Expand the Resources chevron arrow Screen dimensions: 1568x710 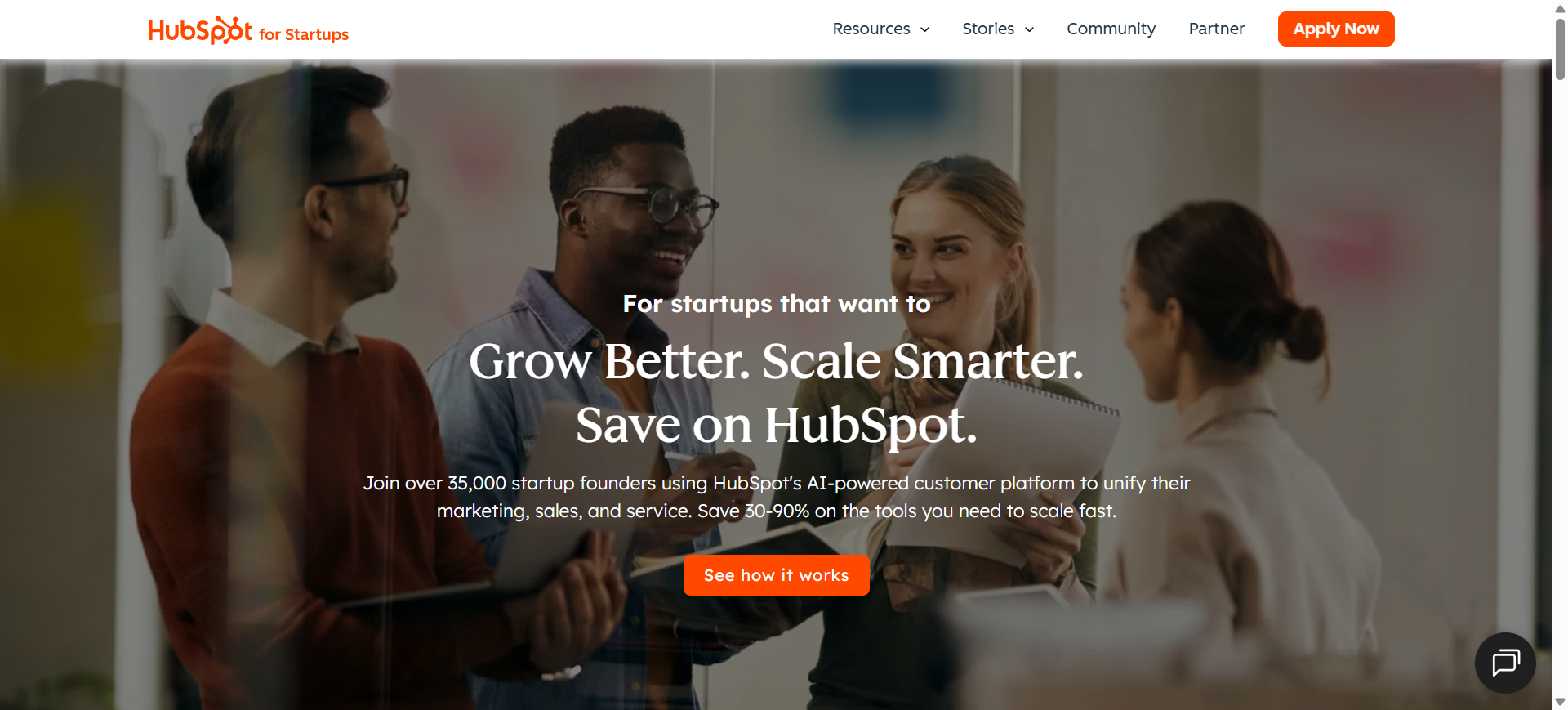pos(924,29)
